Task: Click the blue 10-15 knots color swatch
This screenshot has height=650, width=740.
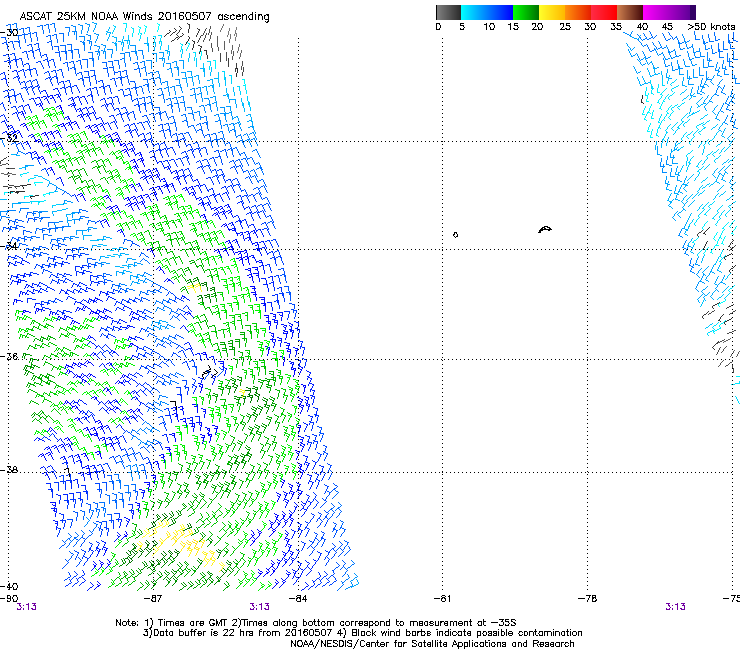Action: [500, 12]
